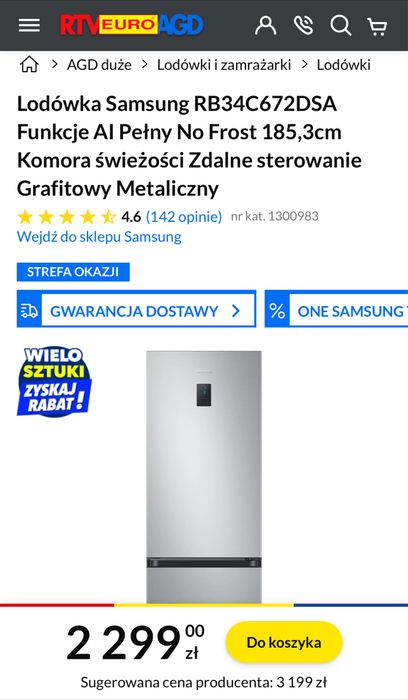This screenshot has height=700, width=408.
Task: Open the user account icon
Action: (x=266, y=25)
